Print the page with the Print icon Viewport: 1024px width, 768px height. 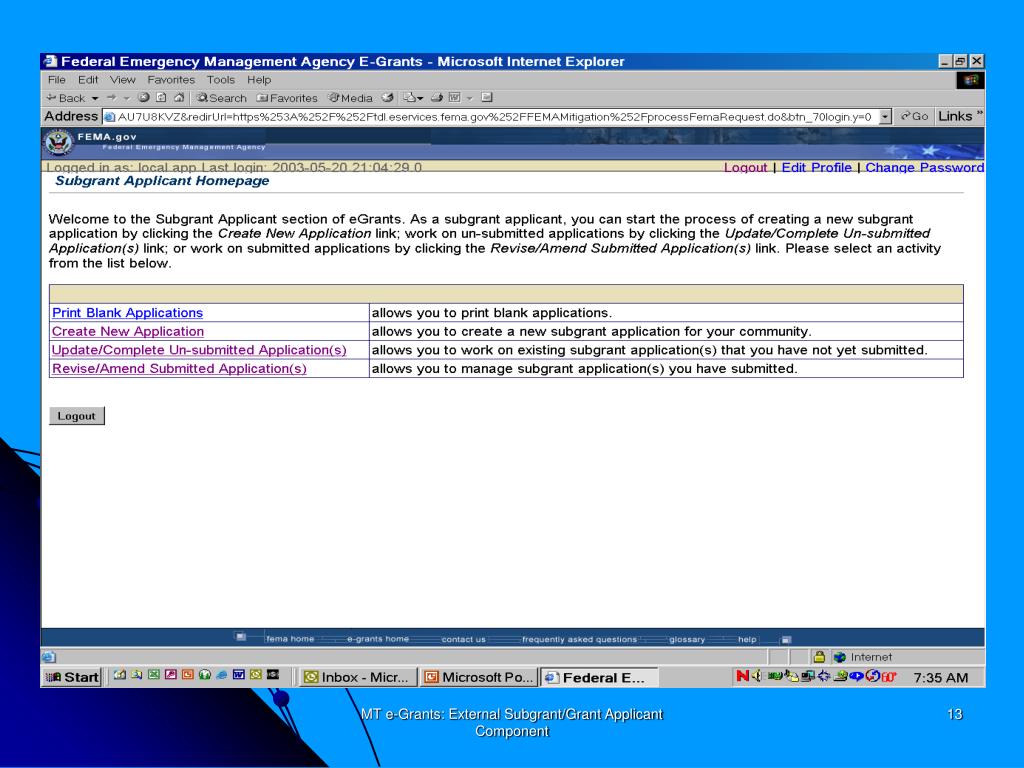pos(437,97)
